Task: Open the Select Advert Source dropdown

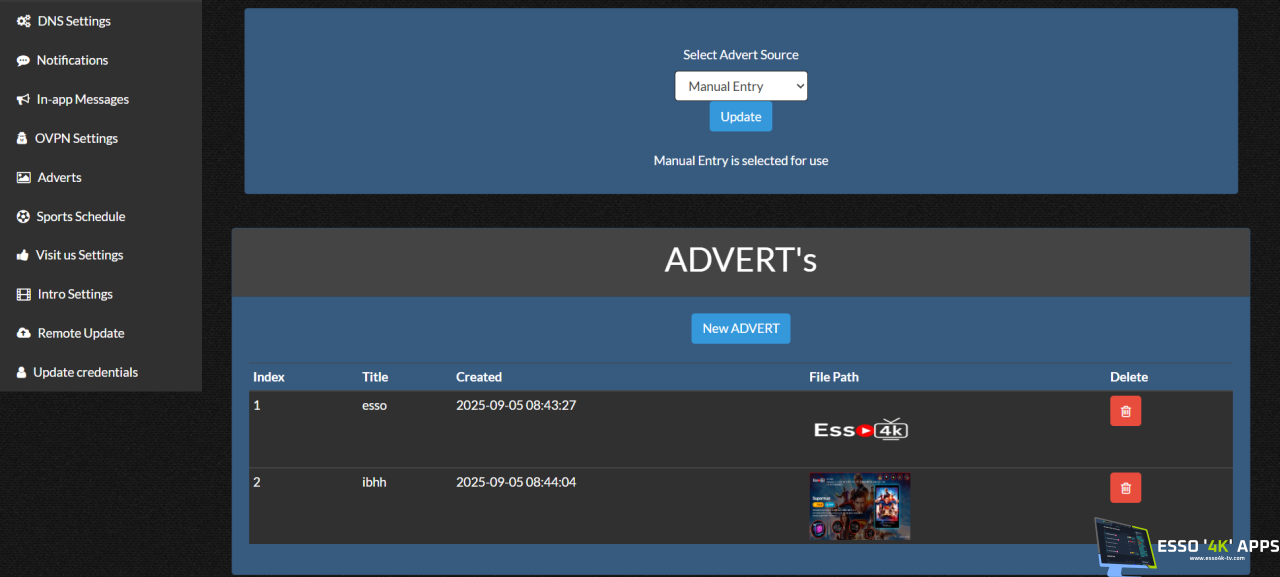Action: (x=741, y=86)
